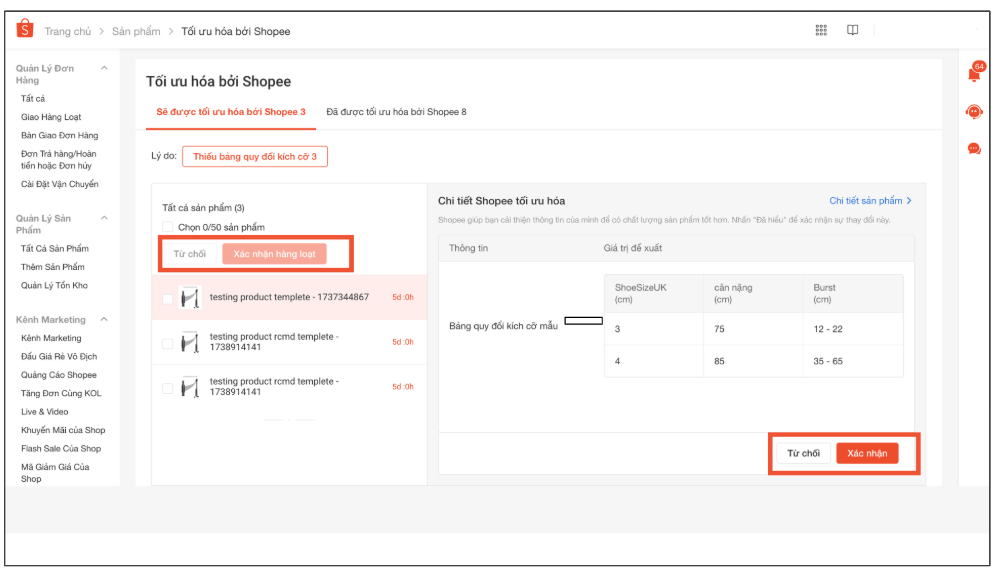Click the bulk 'Từ chối' button
The width and height of the screenshot is (997, 573).
point(189,254)
